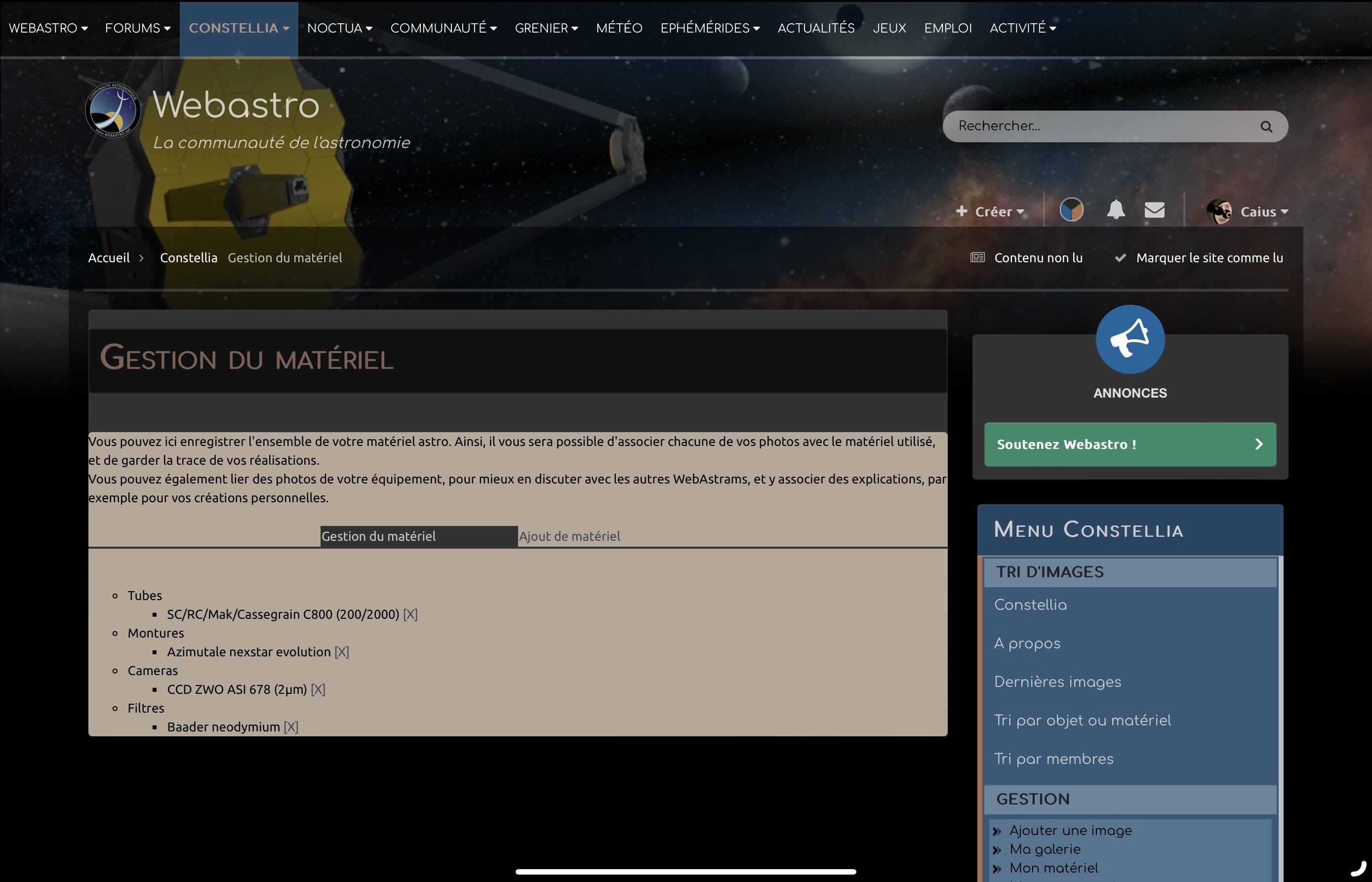Click the Contenu non lu newspaper icon
The width and height of the screenshot is (1372, 882).
coord(977,258)
